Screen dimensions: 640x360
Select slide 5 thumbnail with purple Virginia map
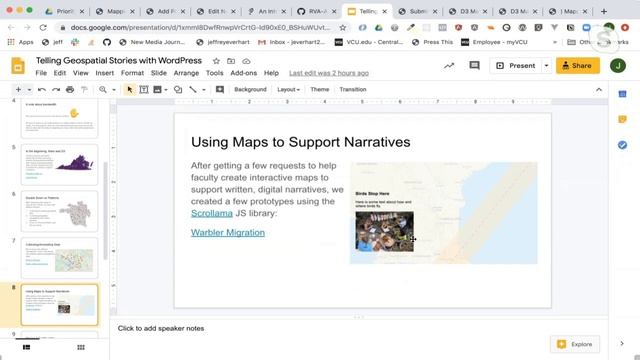pos(60,164)
